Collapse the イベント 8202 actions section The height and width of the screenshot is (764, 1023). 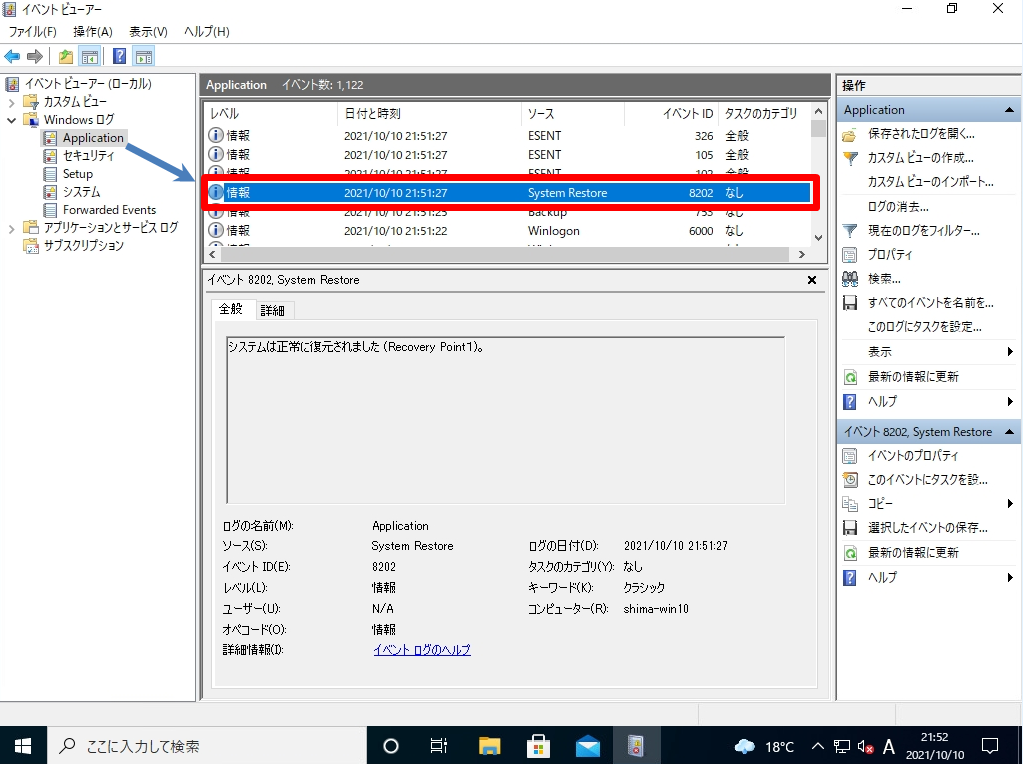click(1009, 432)
